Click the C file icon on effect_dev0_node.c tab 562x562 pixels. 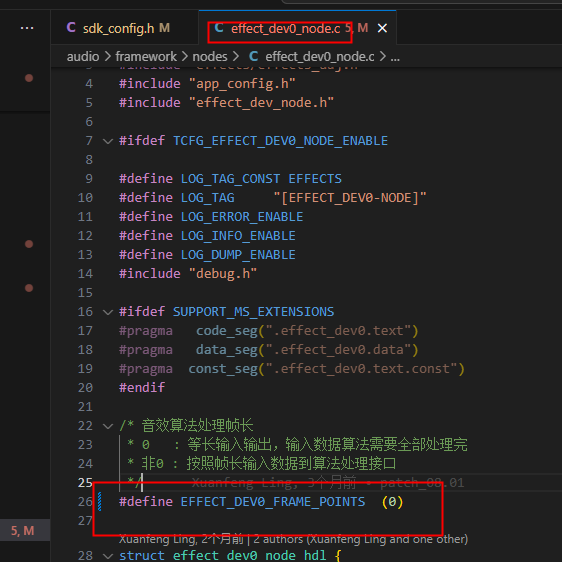219,28
